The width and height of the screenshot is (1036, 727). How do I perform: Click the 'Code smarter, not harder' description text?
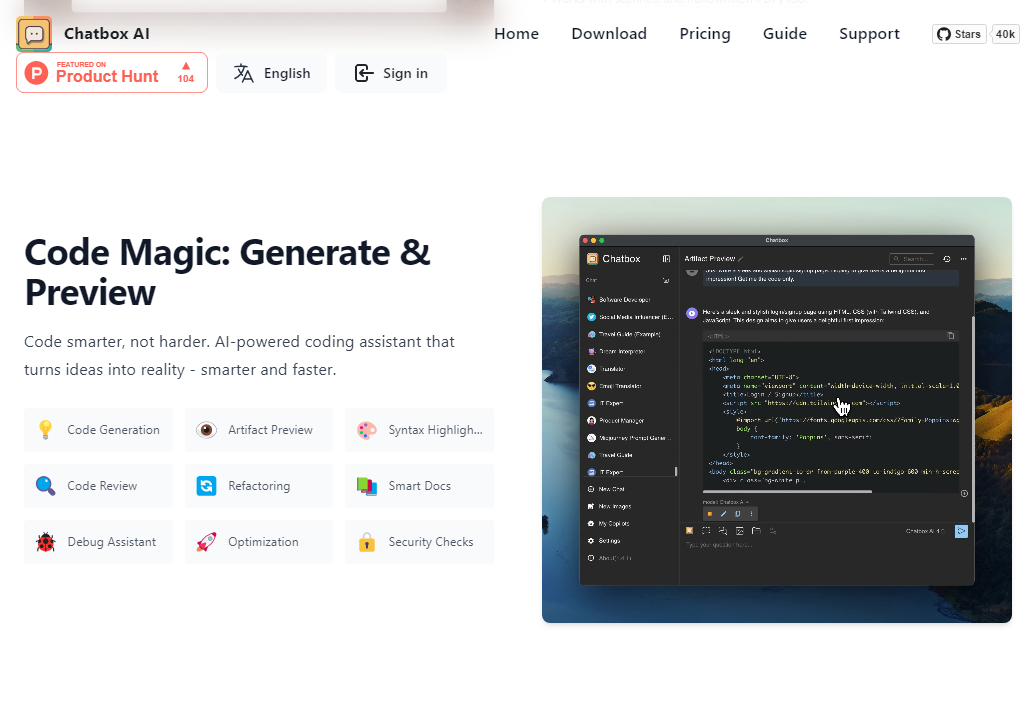pyautogui.click(x=239, y=356)
